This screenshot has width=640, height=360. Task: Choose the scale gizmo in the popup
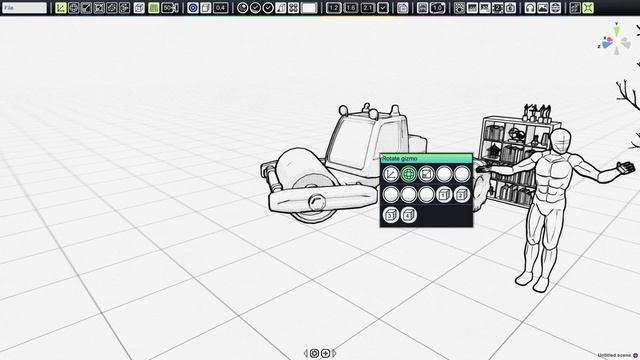point(427,174)
